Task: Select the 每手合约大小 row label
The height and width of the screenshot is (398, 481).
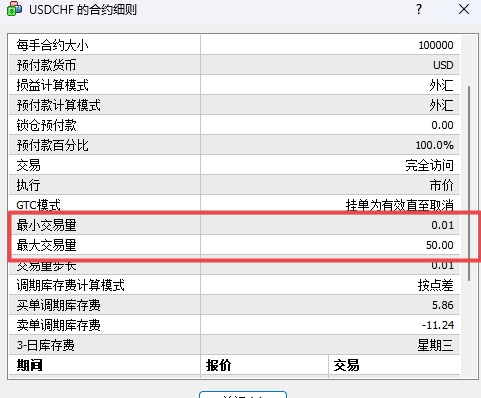Action: click(52, 45)
